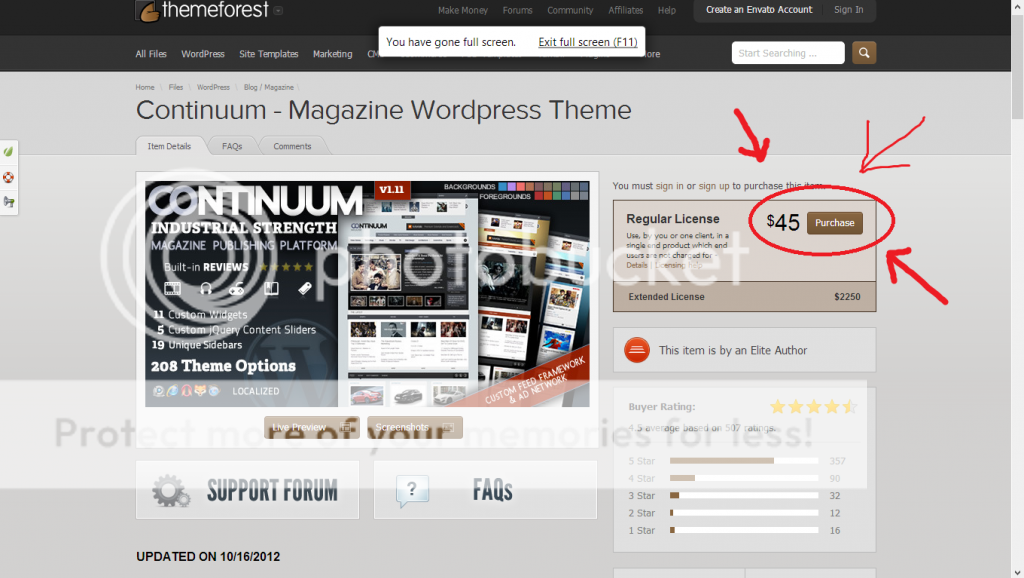Click the sign in link above license box

click(669, 186)
